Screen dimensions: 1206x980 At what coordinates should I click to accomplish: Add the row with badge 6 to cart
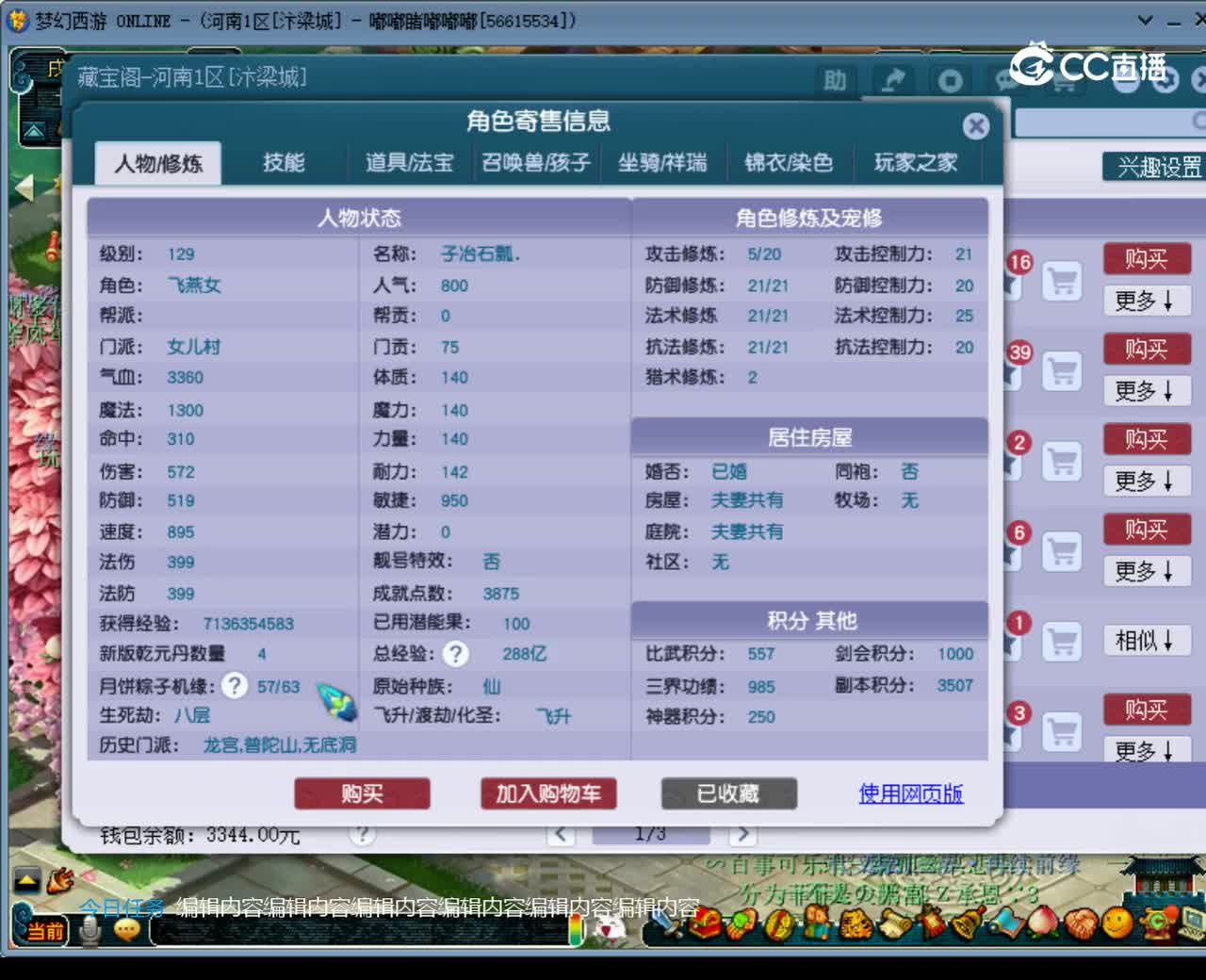click(x=1062, y=552)
